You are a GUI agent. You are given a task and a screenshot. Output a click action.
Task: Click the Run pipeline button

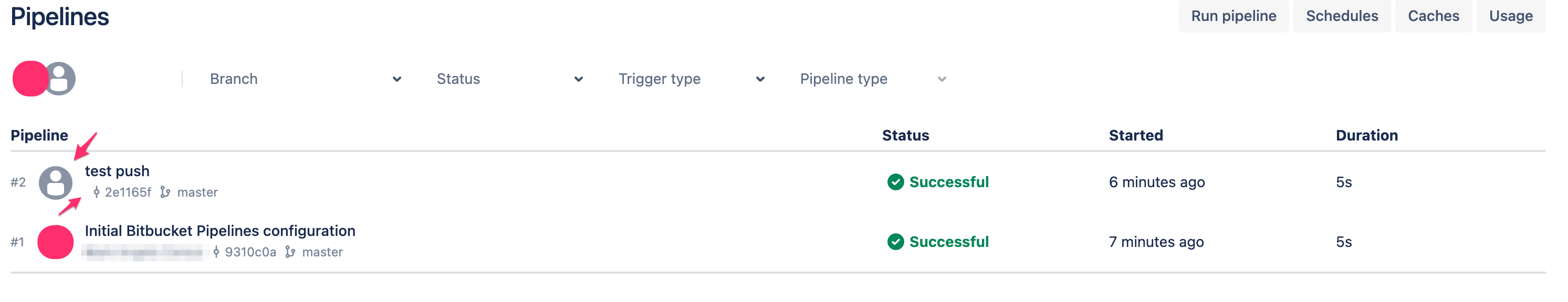click(1233, 16)
